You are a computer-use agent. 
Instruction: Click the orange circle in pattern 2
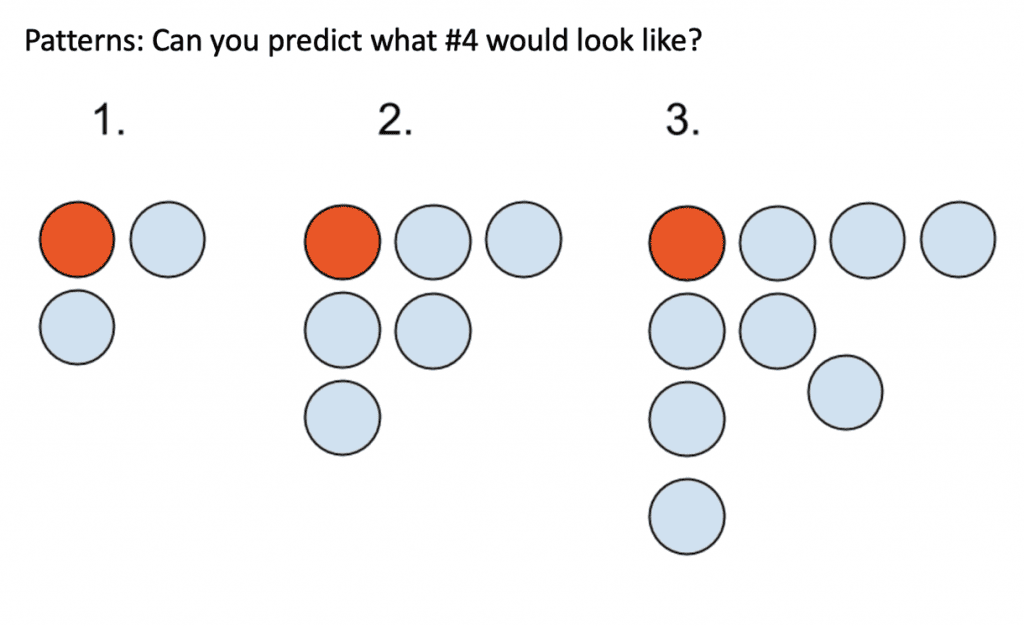pos(342,242)
